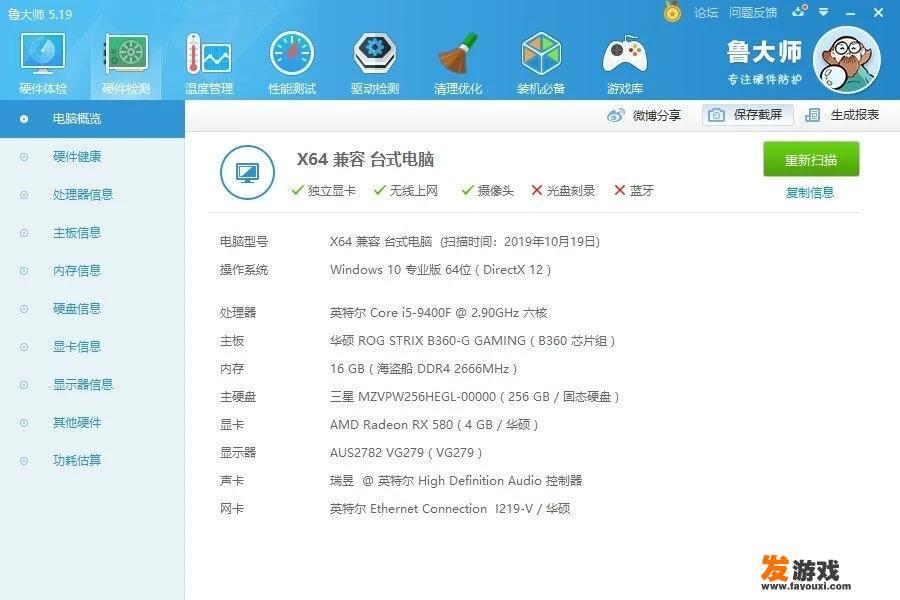
Task: Click the AUS2782 VG279 monitor value
Action: point(406,453)
